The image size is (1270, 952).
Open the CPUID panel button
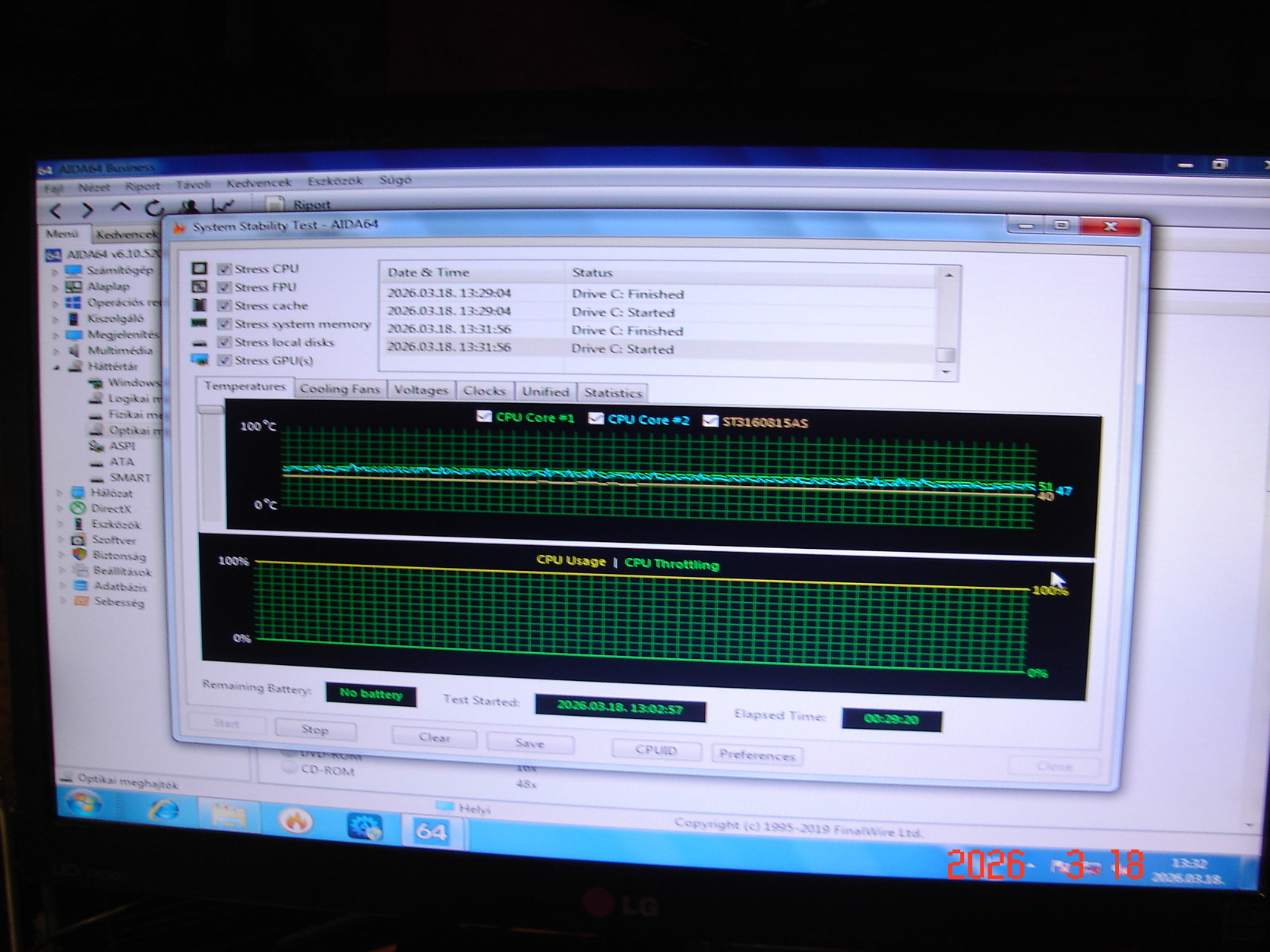(656, 750)
